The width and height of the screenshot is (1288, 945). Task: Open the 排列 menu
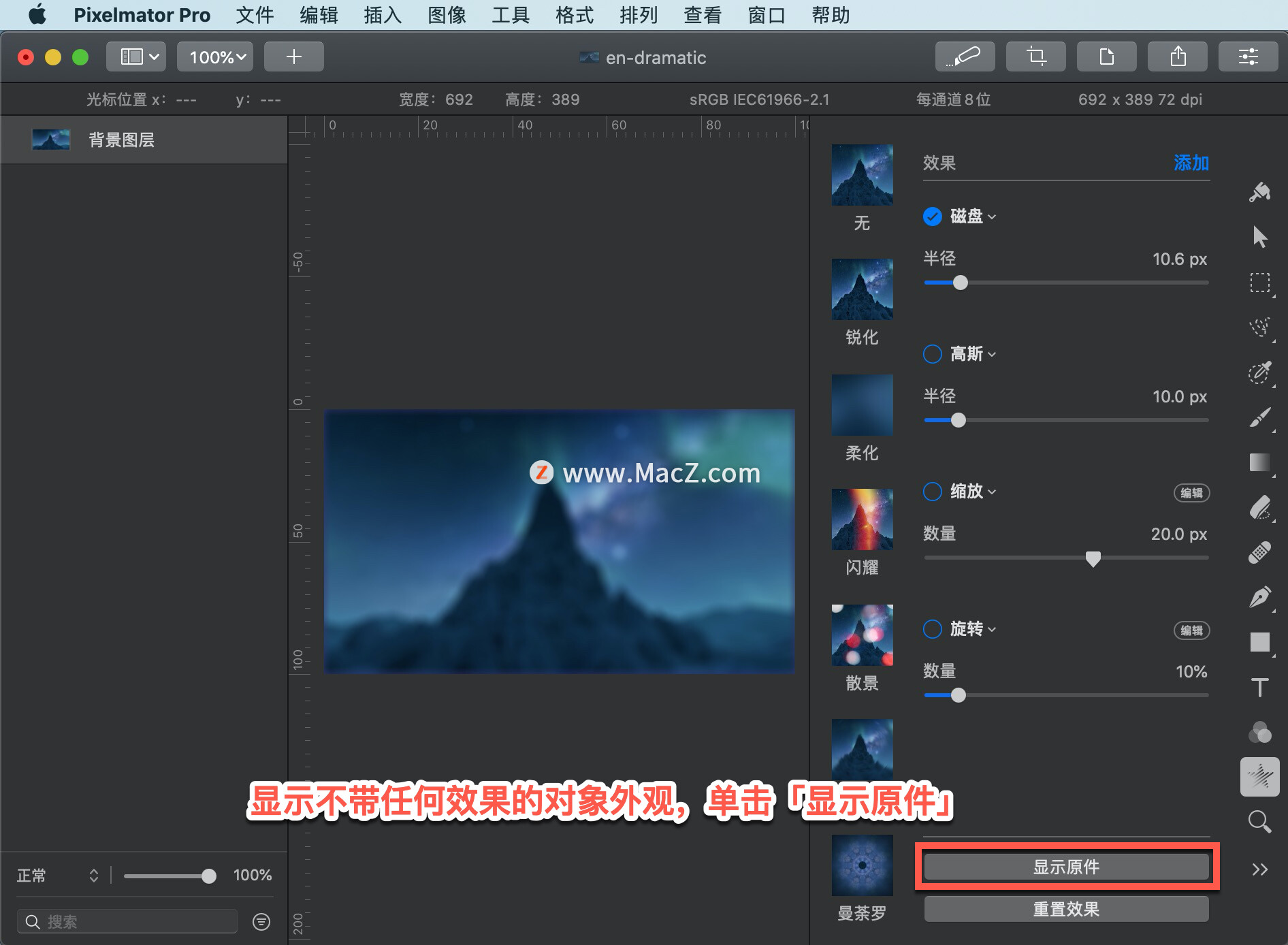pyautogui.click(x=639, y=15)
